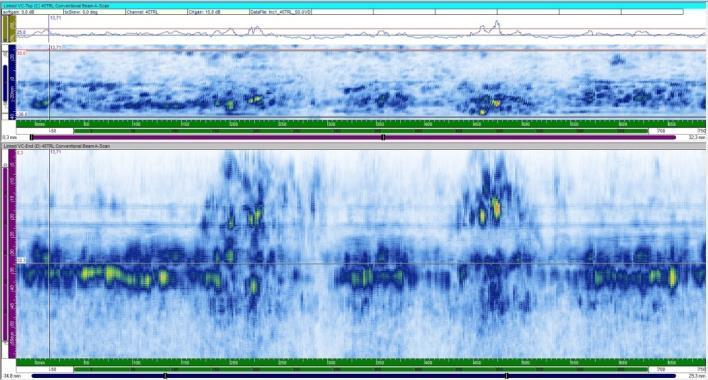Click the horizontal reference cursor line in the end view
708x380 pixels.
tap(361, 264)
